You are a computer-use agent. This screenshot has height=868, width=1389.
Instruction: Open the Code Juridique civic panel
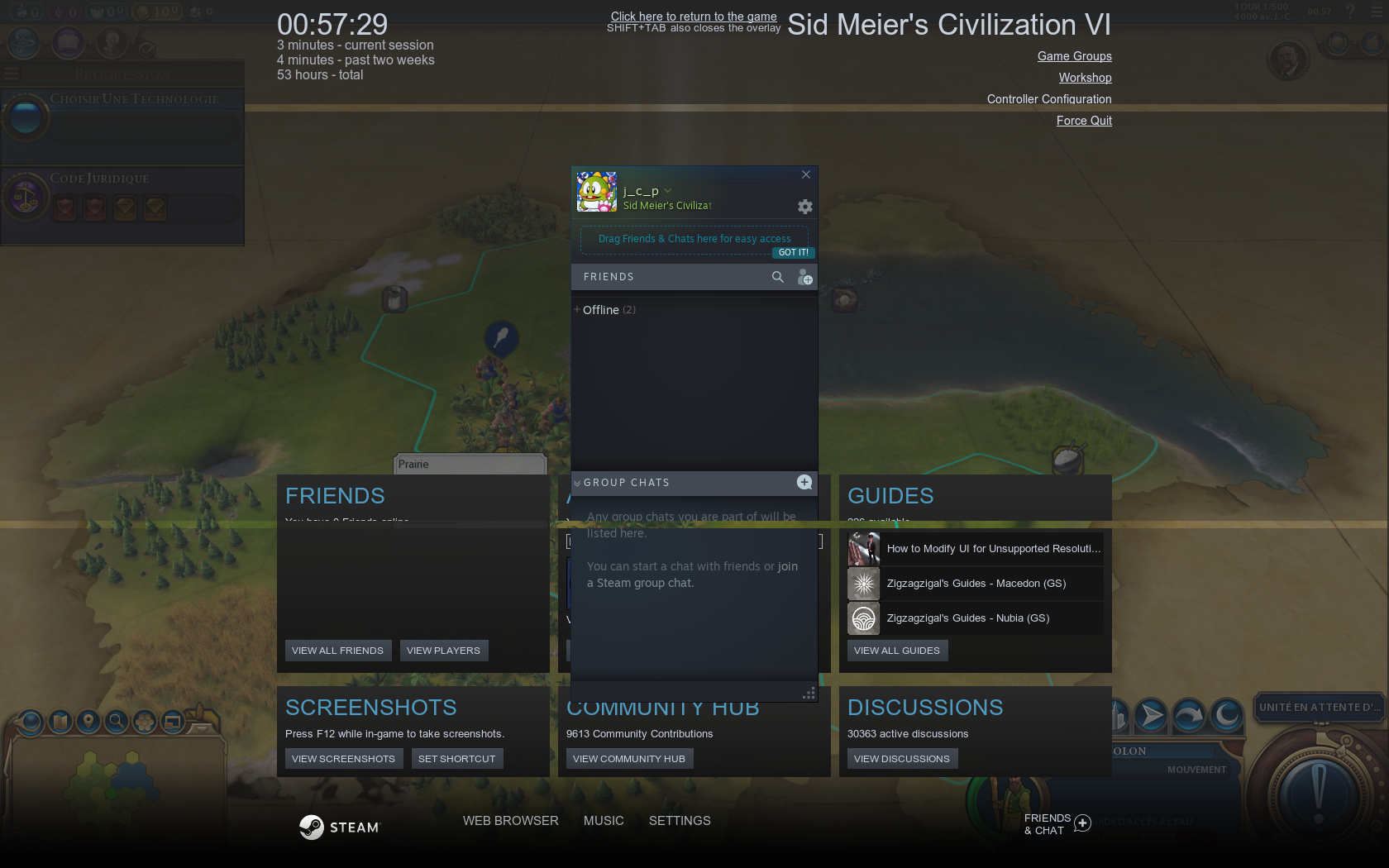pos(122,204)
